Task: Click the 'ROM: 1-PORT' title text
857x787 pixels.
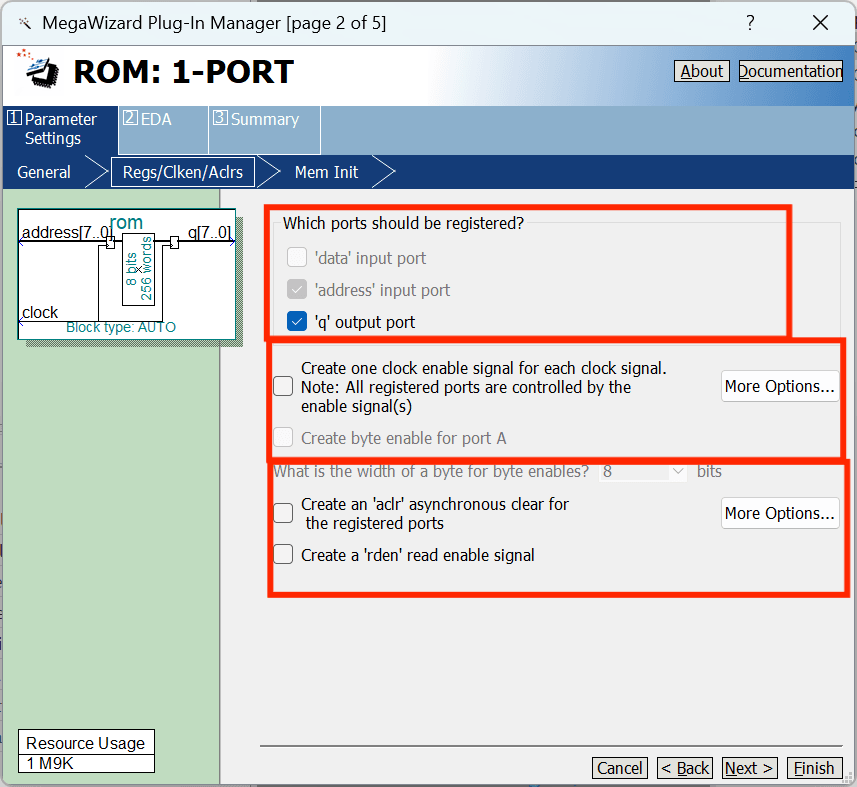Action: point(184,72)
